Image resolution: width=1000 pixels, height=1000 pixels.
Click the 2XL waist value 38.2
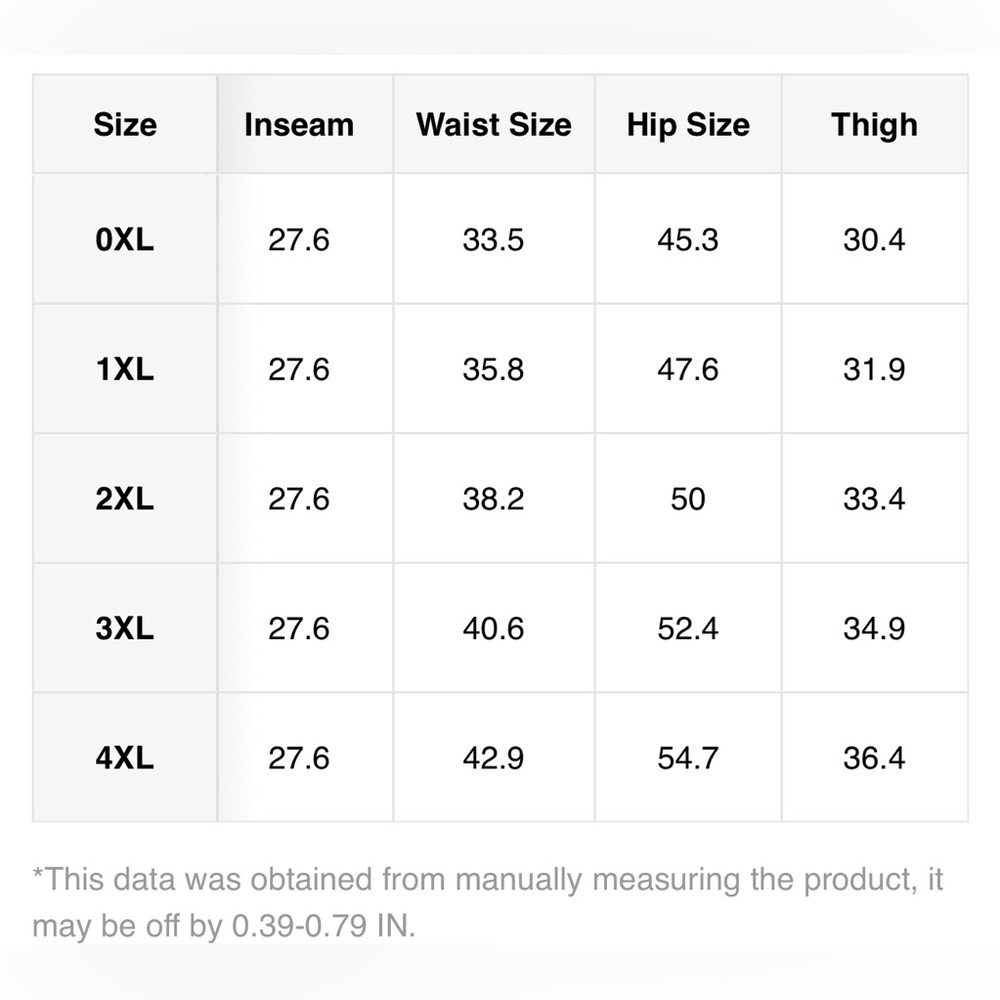tap(493, 499)
